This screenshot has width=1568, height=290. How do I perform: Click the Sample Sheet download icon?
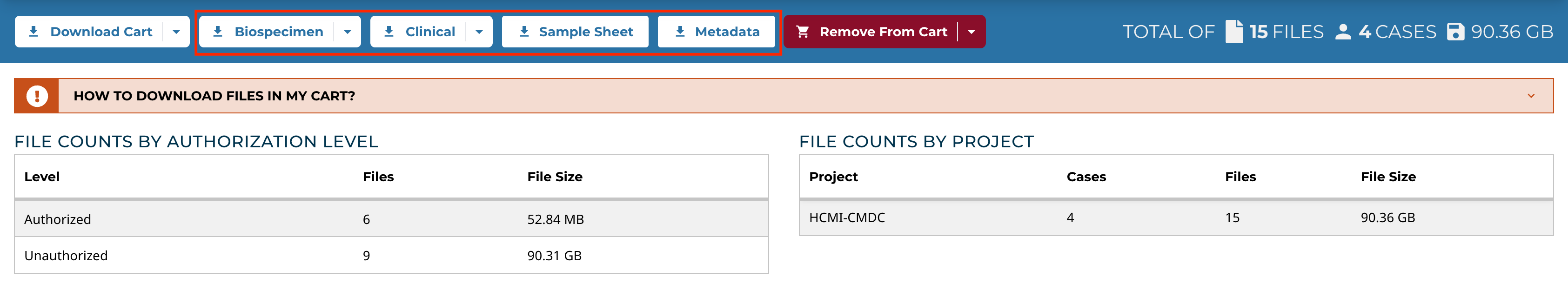[524, 32]
